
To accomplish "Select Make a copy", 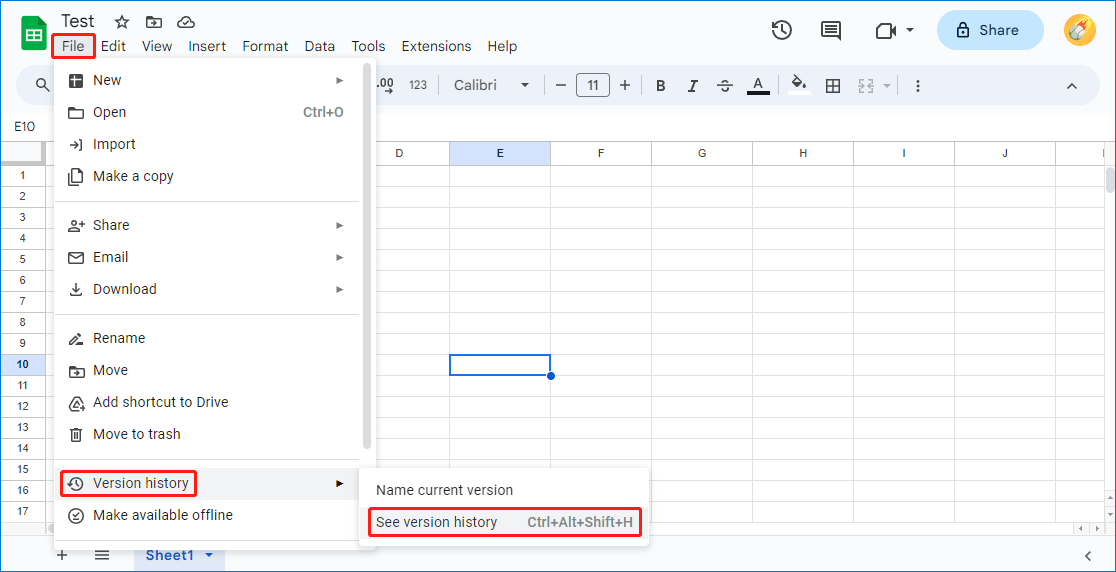I will coord(208,176).
